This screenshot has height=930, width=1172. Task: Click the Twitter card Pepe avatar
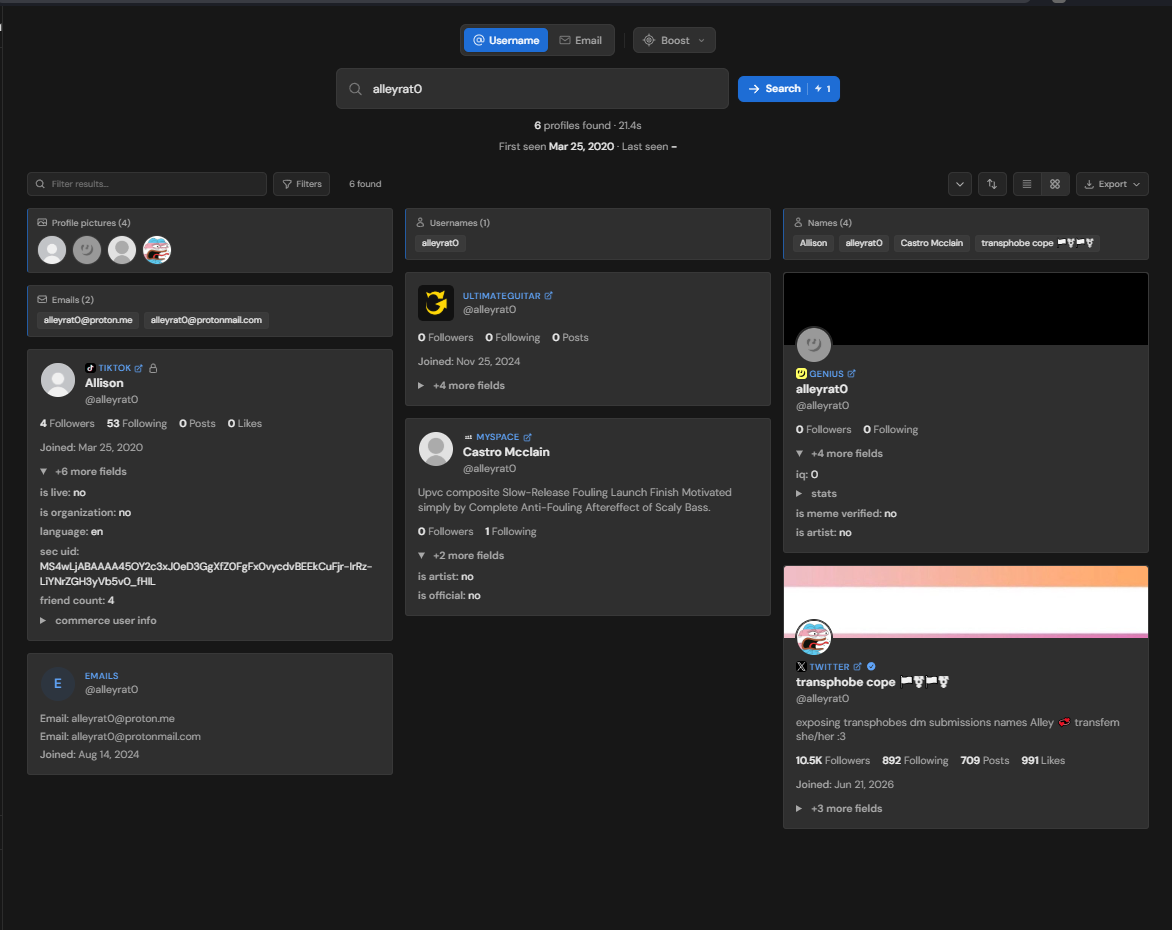(814, 638)
